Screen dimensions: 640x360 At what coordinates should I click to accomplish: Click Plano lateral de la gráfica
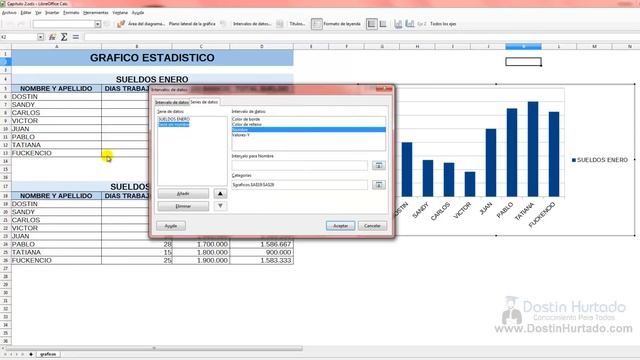click(x=192, y=24)
